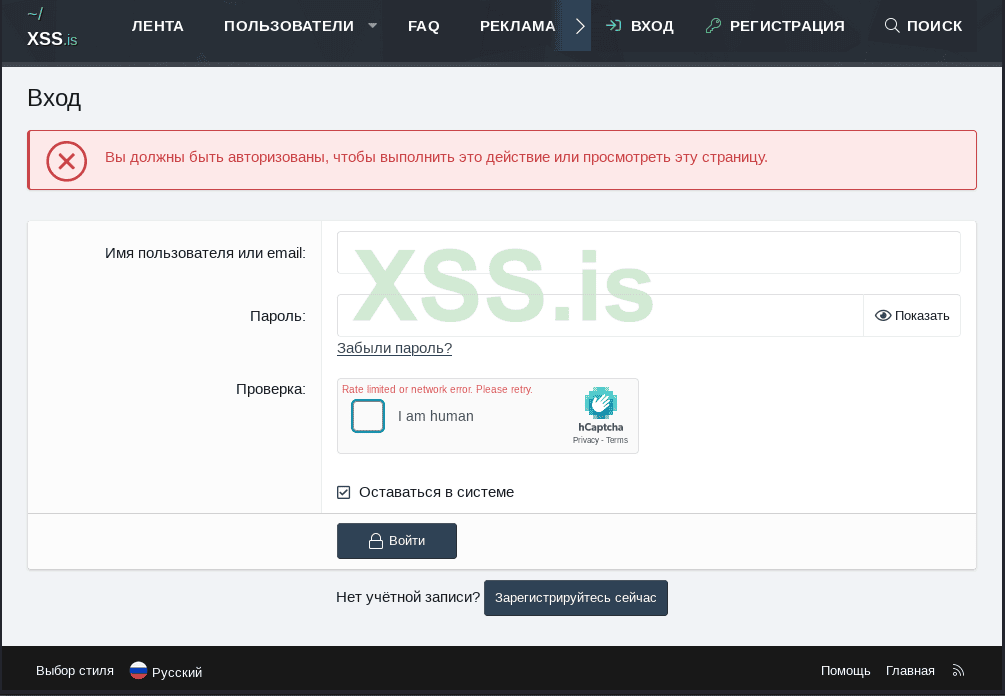Open Выбор стиля in the footer

pyautogui.click(x=74, y=671)
